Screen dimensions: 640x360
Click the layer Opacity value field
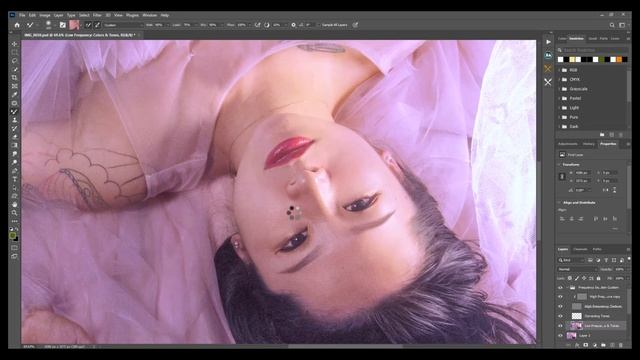click(x=620, y=269)
